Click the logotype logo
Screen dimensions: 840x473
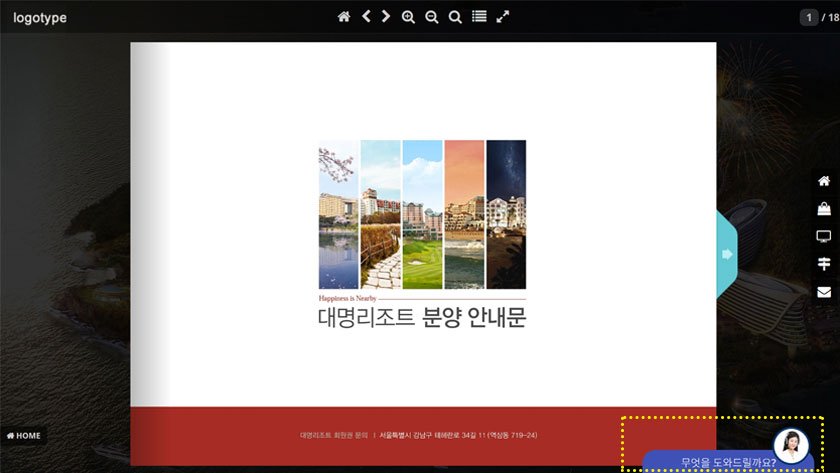click(x=40, y=17)
